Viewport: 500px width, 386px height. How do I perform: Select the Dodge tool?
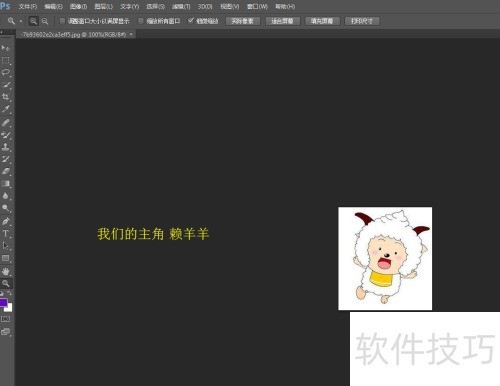(x=6, y=208)
